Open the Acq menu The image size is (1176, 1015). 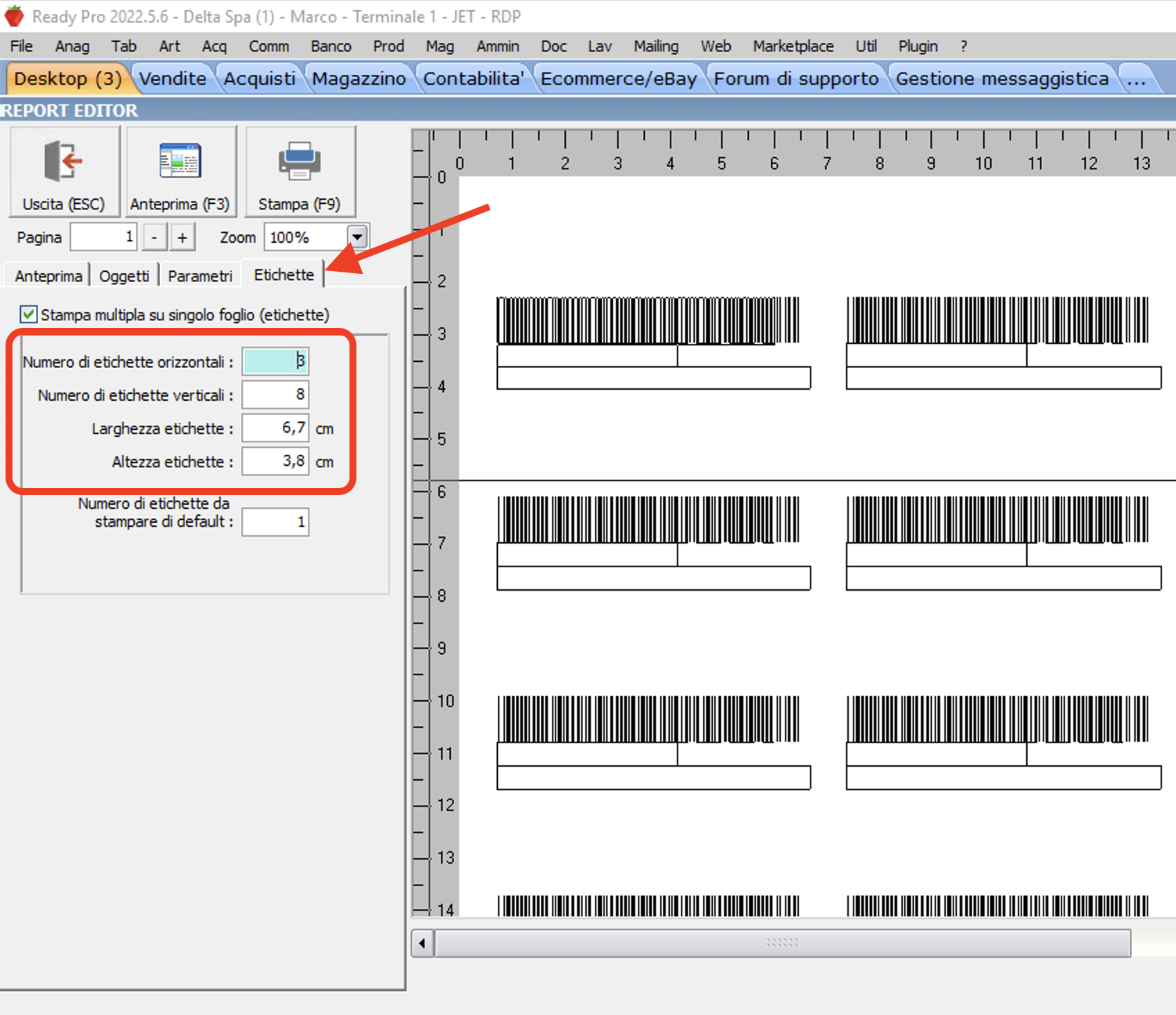tap(214, 46)
